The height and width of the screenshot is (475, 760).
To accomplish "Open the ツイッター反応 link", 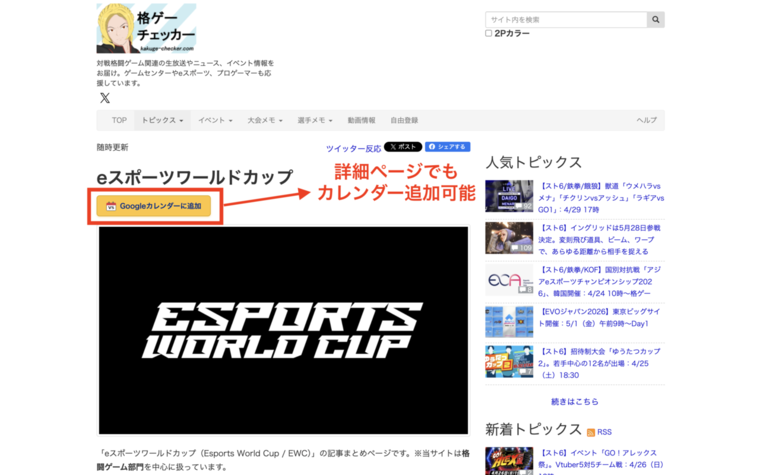I will click(353, 148).
